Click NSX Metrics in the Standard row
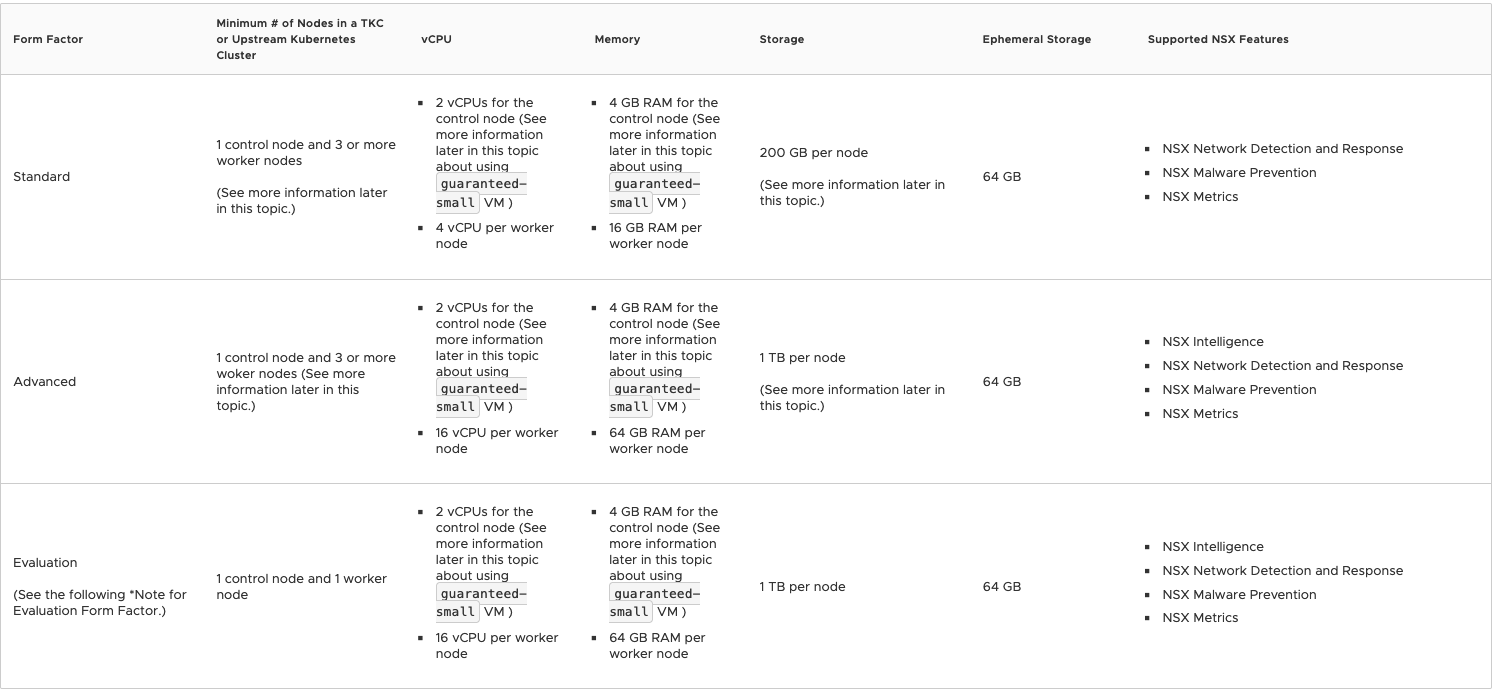Viewport: 1494px width, 693px height. (x=1200, y=197)
